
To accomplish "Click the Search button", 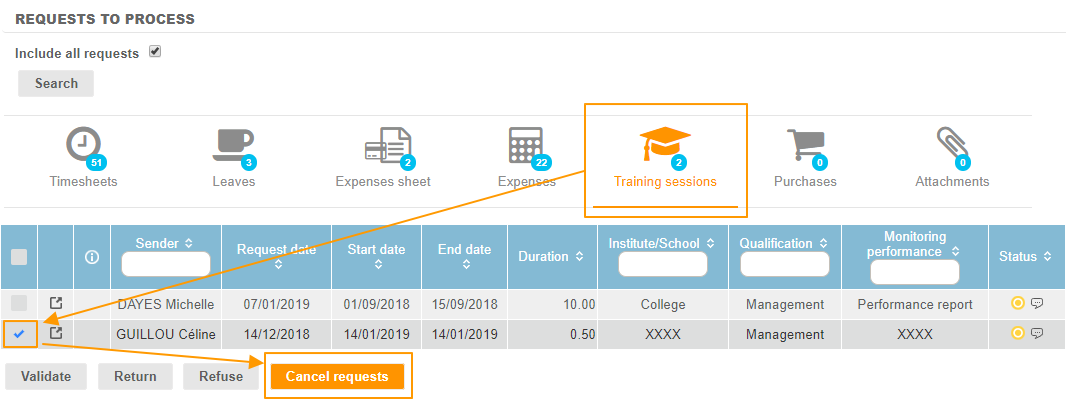I will pyautogui.click(x=56, y=83).
